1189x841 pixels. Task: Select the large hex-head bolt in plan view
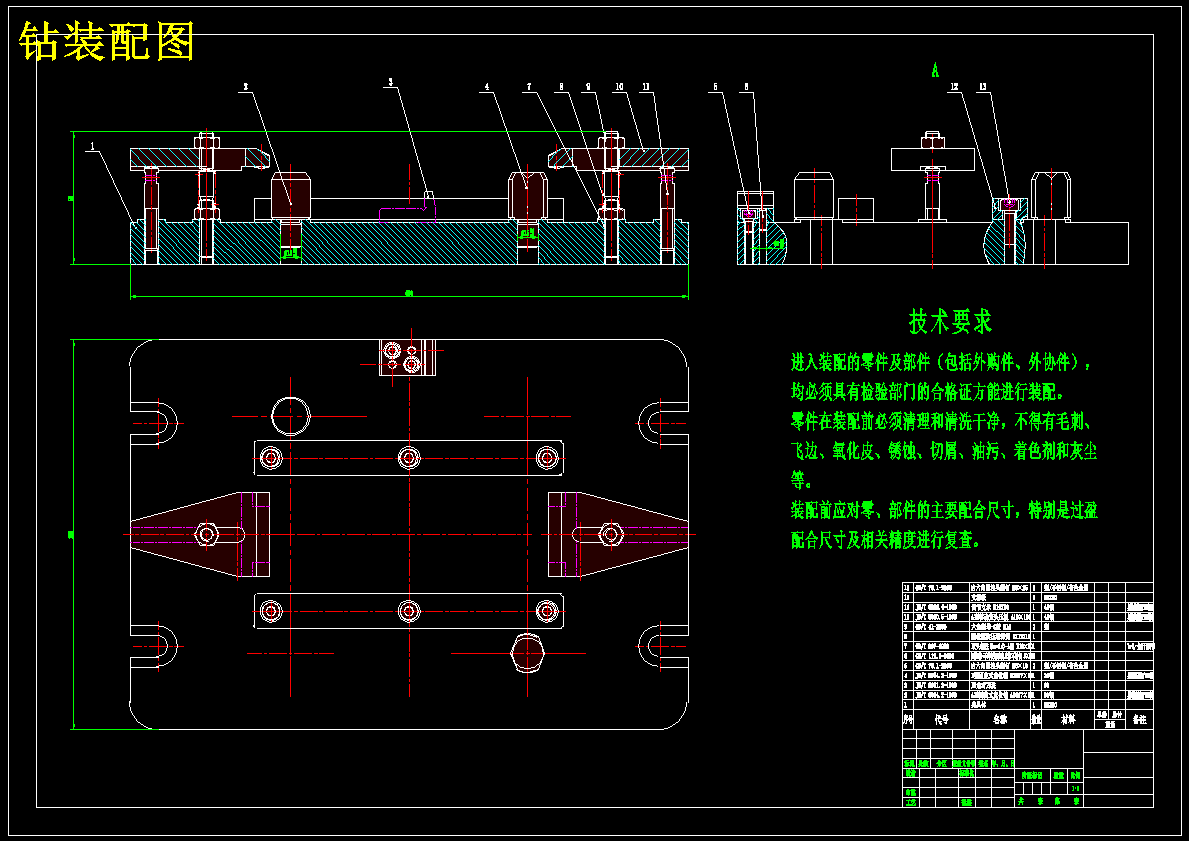[528, 653]
